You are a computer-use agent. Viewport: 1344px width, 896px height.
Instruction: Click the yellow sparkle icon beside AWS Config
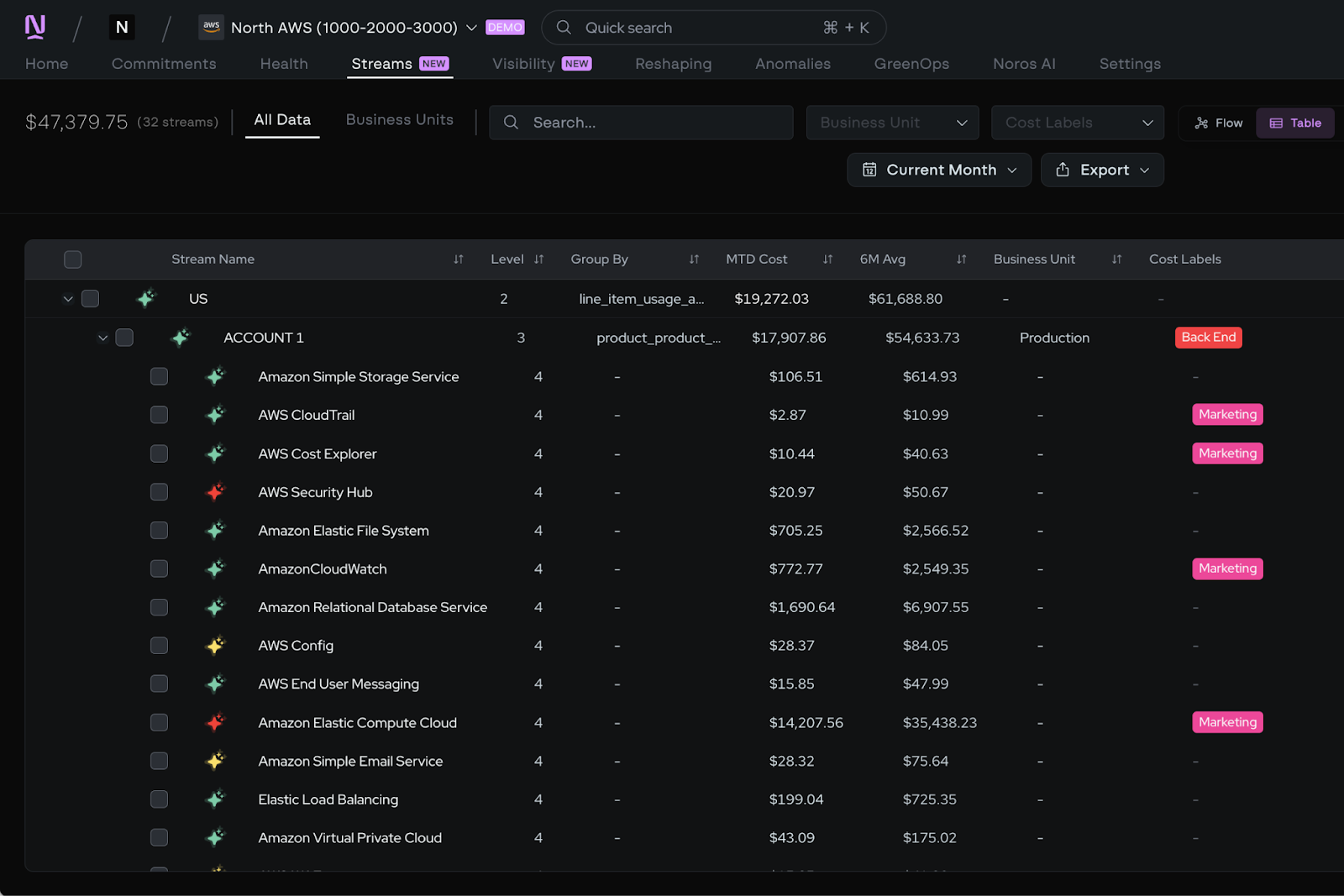(215, 645)
